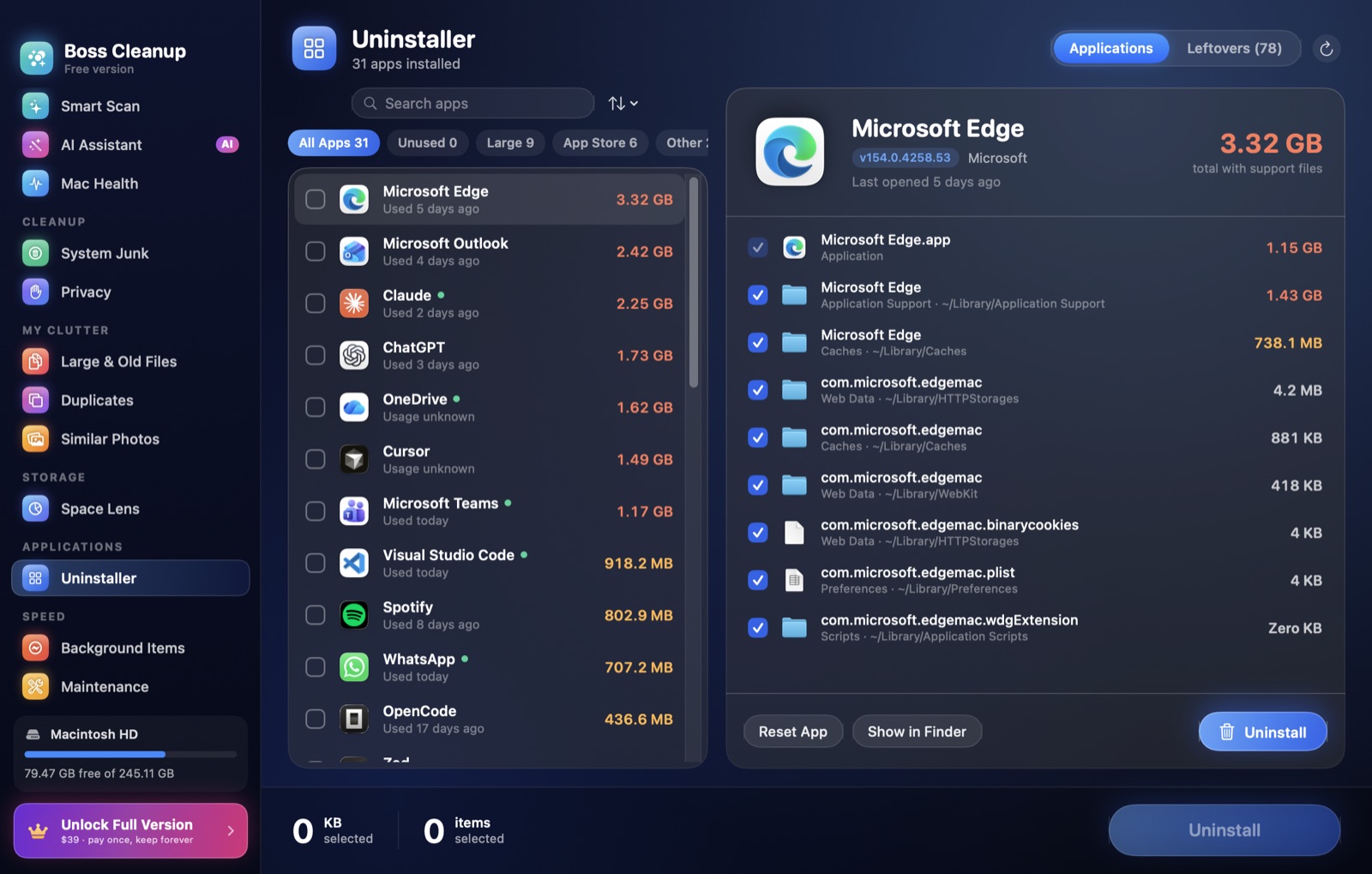Filter by App Store 6
The height and width of the screenshot is (874, 1372).
tap(600, 143)
